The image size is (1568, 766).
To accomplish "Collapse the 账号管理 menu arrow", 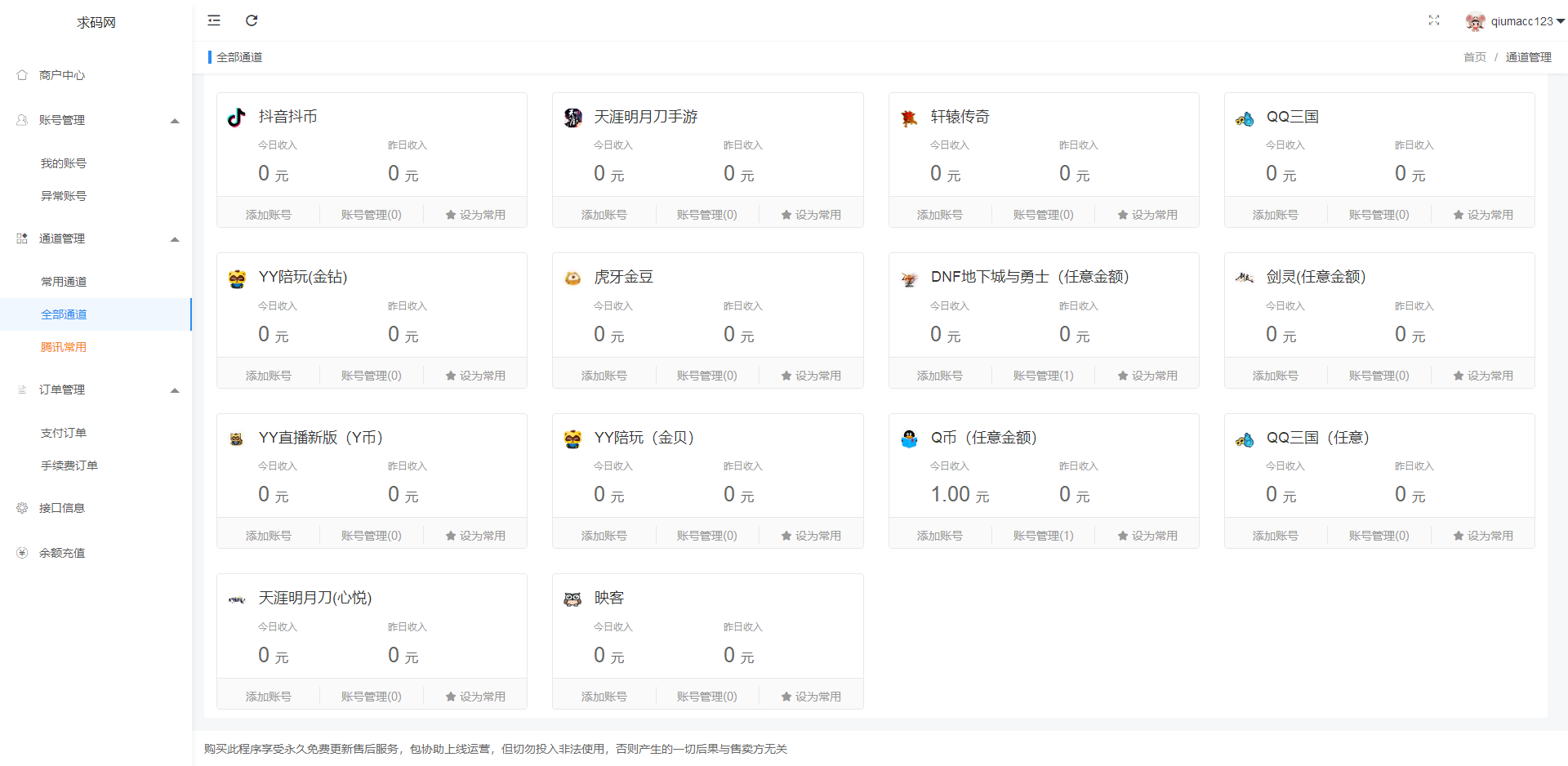I will (x=174, y=121).
